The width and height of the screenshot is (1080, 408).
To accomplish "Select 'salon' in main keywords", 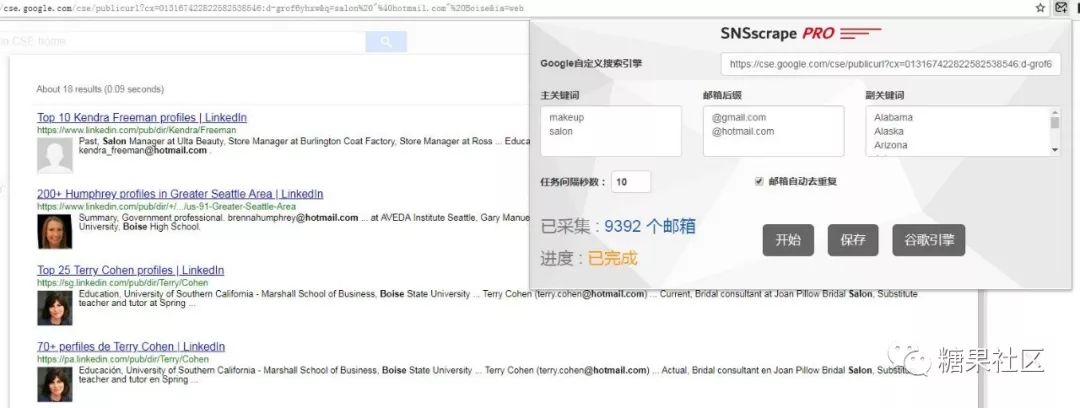I will (x=561, y=131).
